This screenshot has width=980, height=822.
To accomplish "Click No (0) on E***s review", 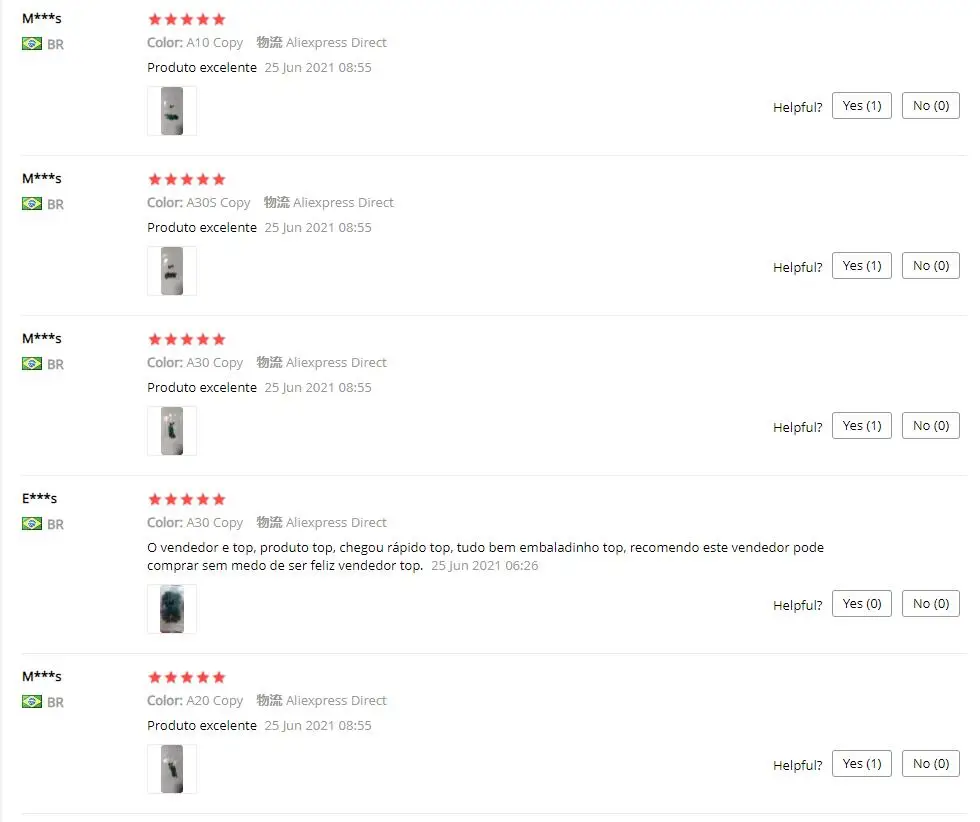I will [931, 604].
